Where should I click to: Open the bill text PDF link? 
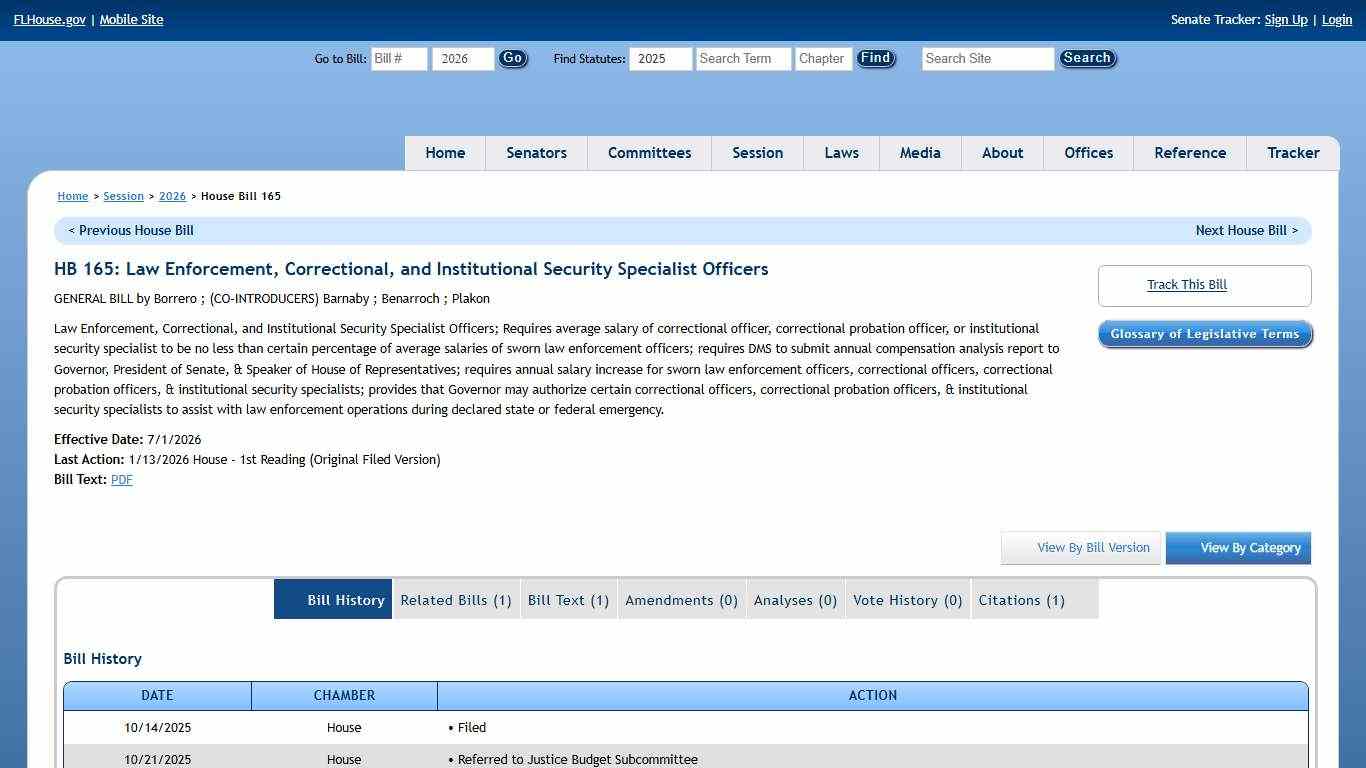pyautogui.click(x=122, y=480)
